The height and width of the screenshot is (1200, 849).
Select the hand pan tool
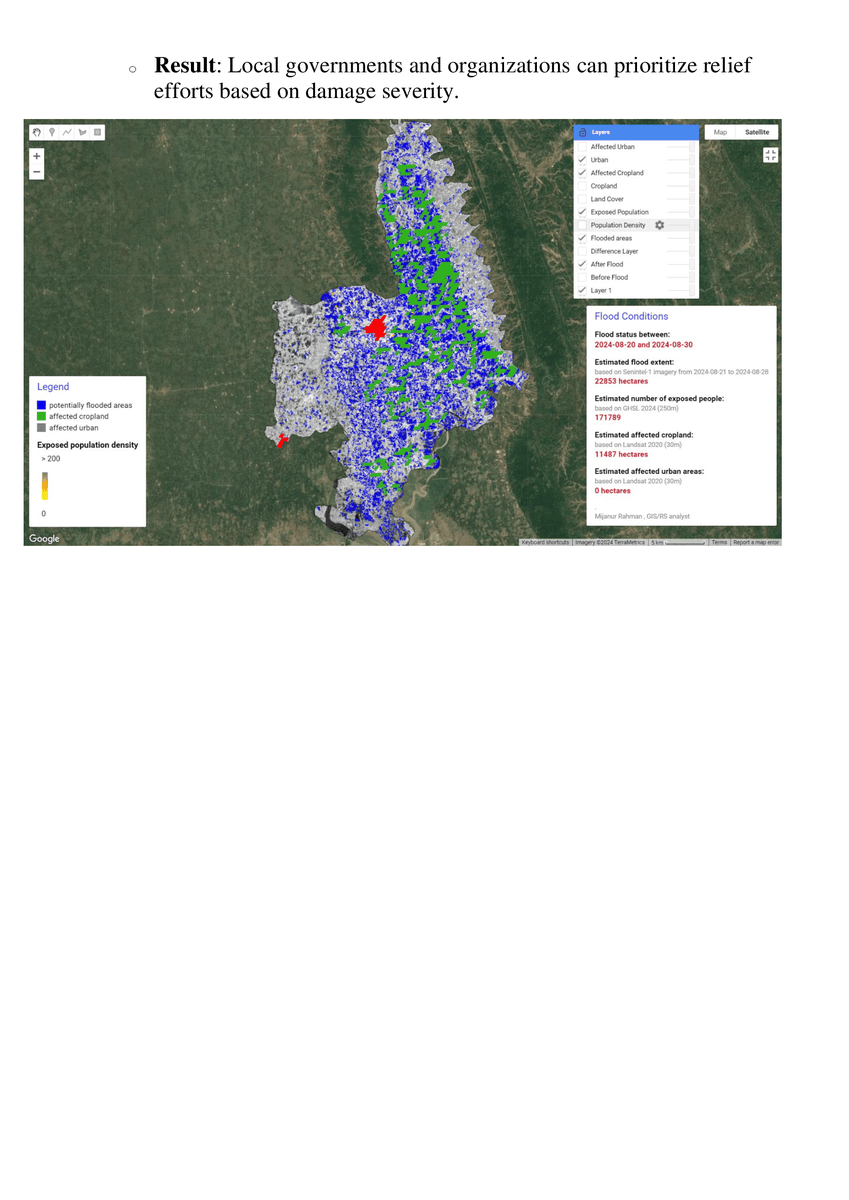coord(36,132)
